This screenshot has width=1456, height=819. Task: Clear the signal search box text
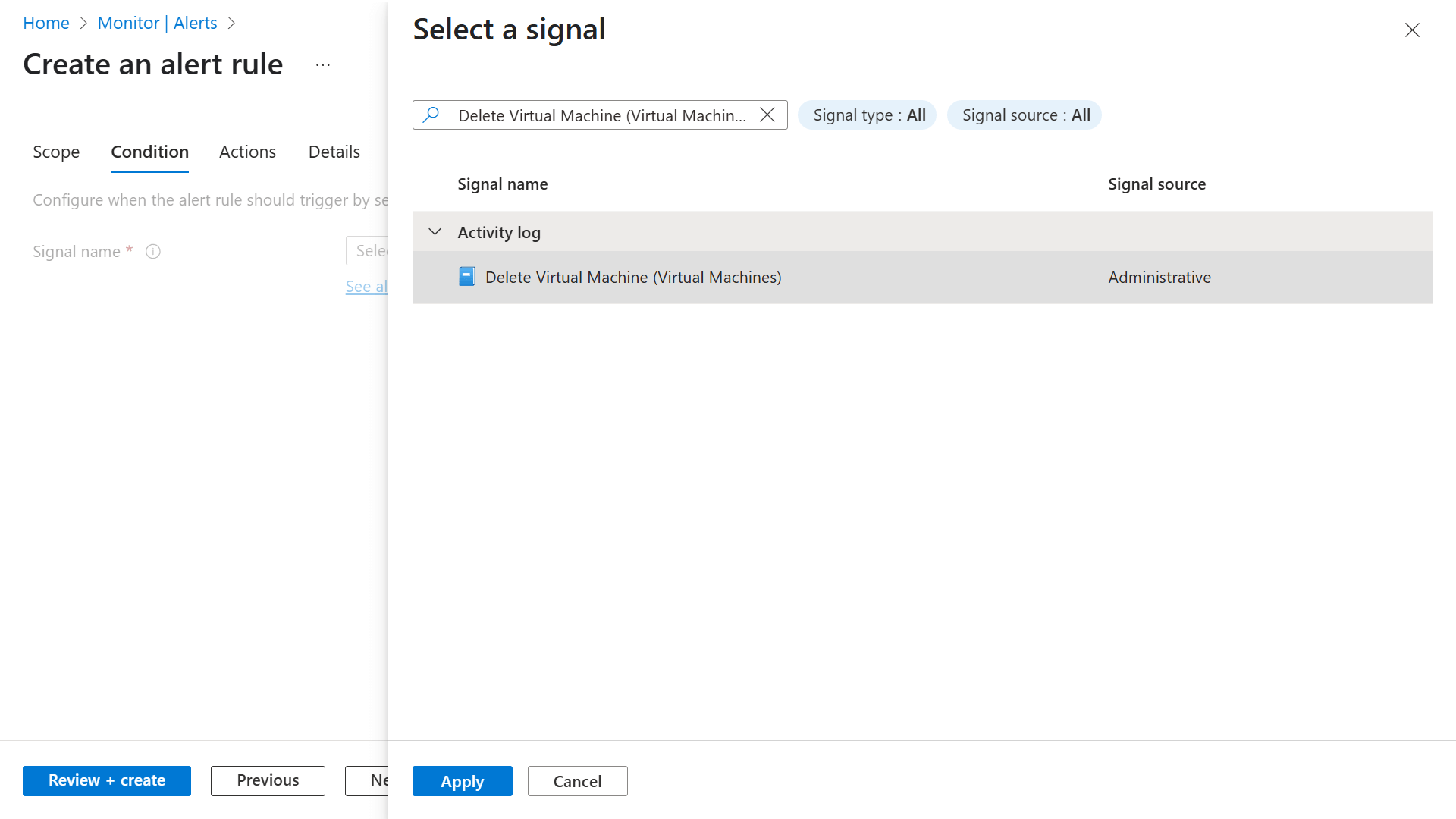767,115
